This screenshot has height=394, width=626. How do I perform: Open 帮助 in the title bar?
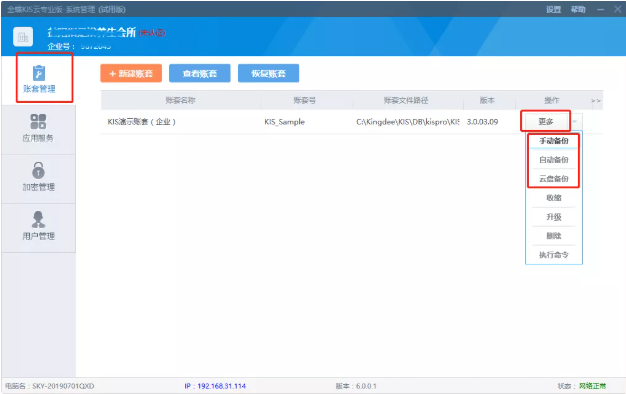(578, 9)
